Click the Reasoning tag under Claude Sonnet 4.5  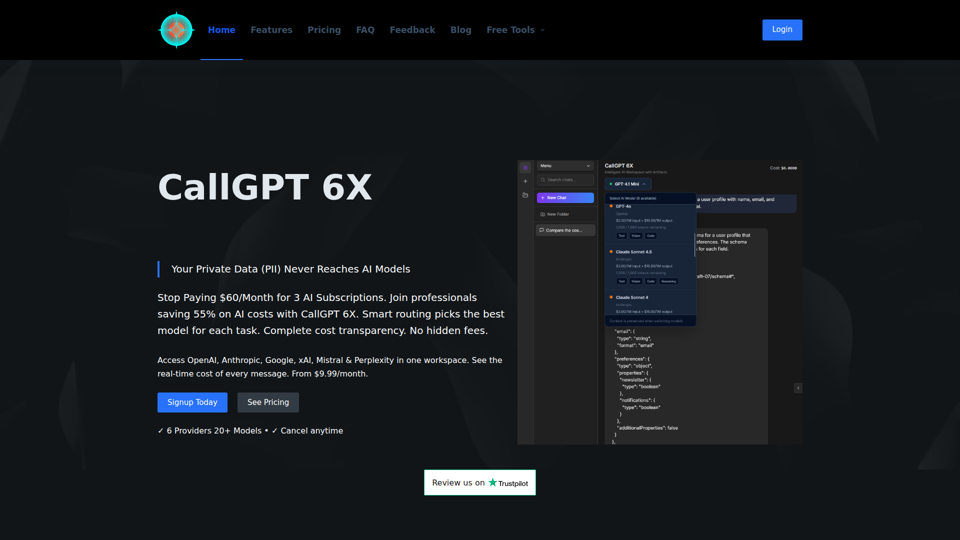[x=669, y=281]
